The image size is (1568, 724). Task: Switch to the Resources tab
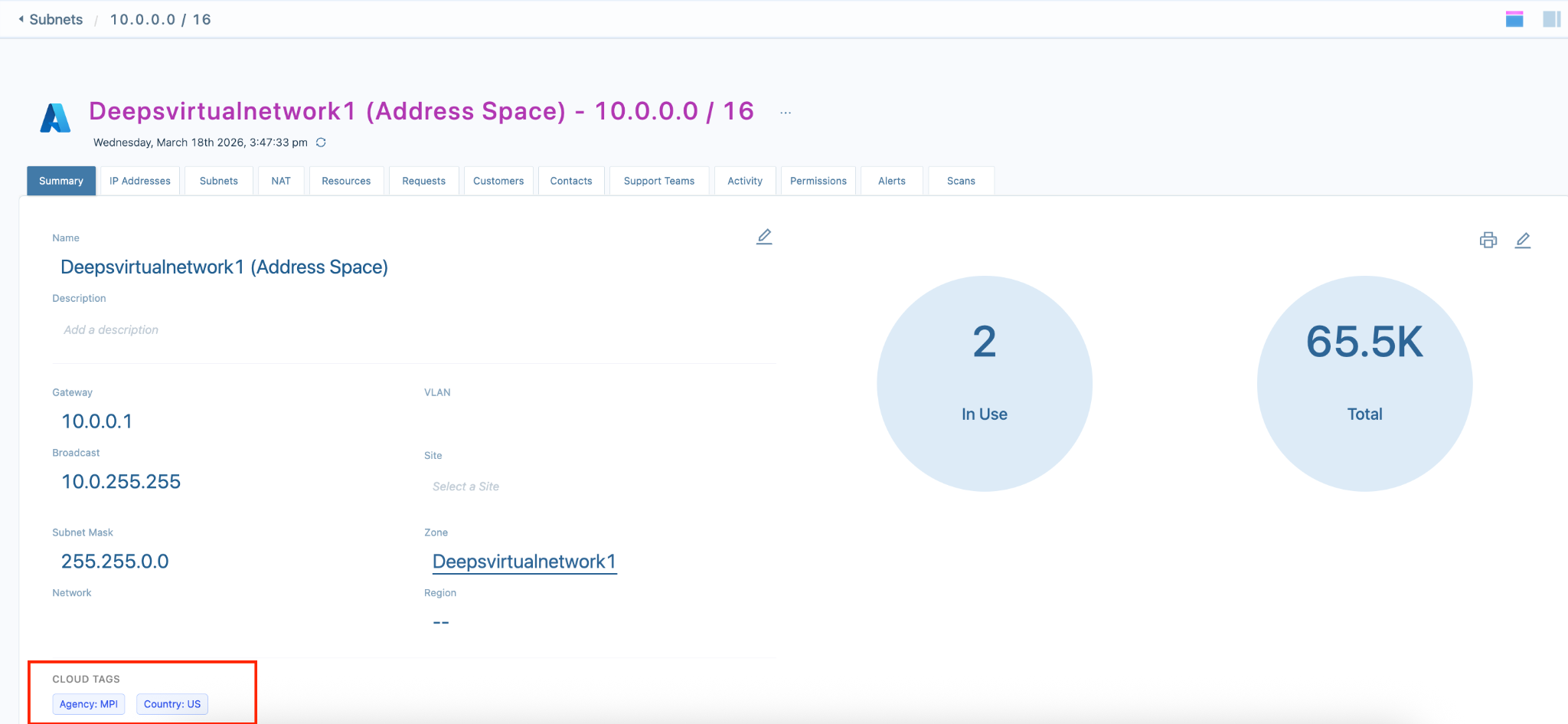pos(346,181)
